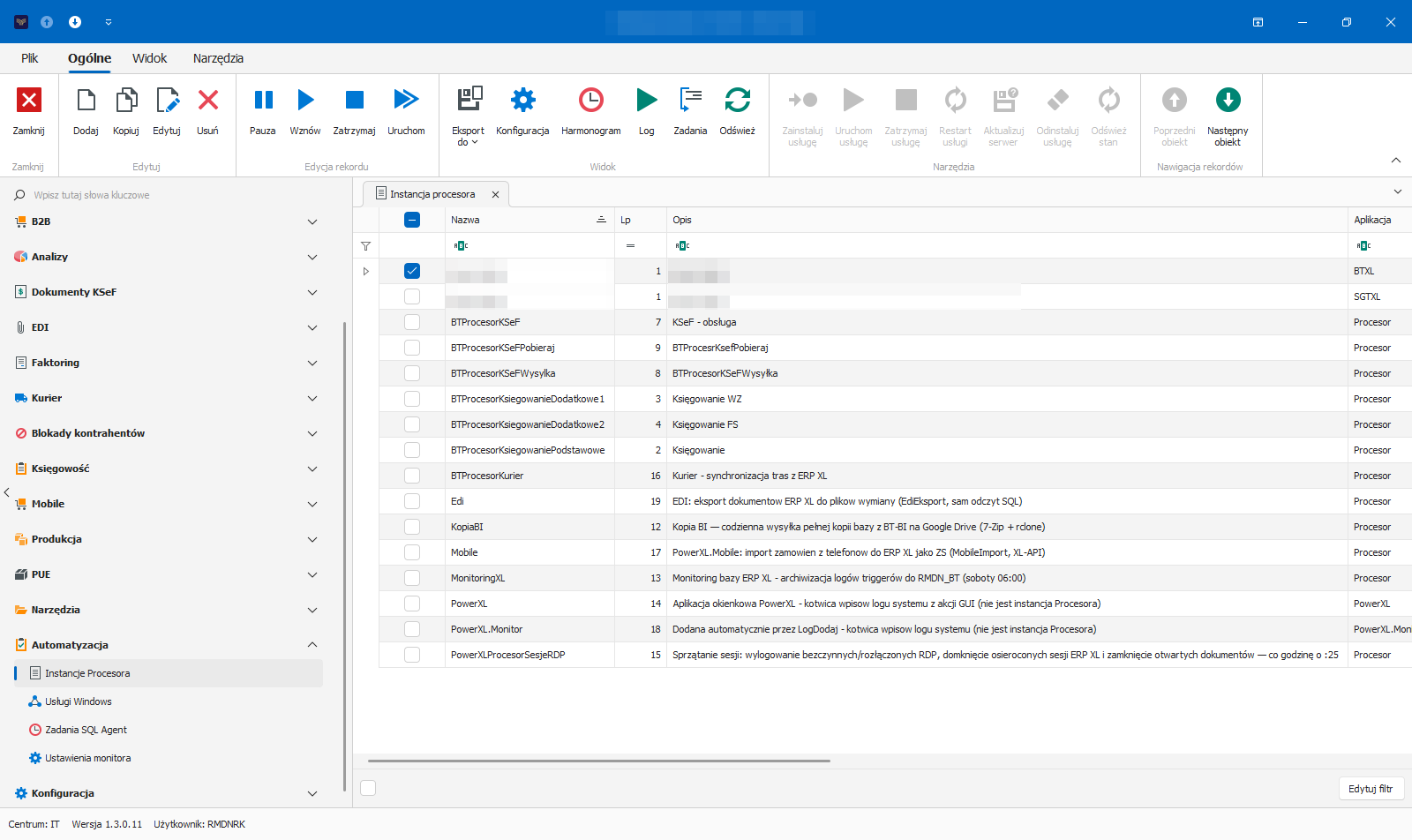This screenshot has width=1412, height=840.
Task: Click the Odśwież refresh icon
Action: [738, 100]
